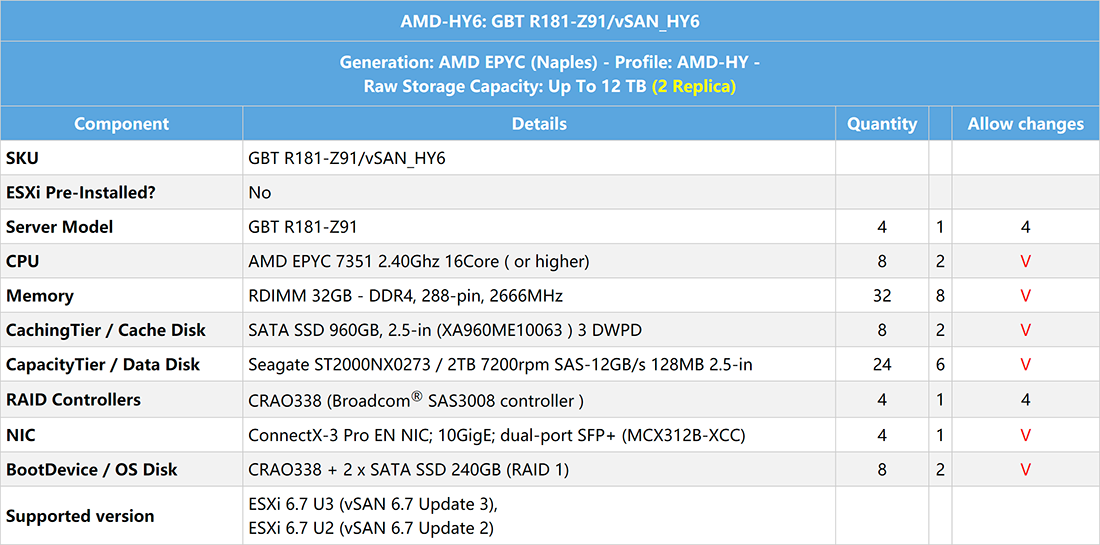This screenshot has width=1100, height=545.
Task: Click the red V in the NIC row
Action: [1025, 435]
